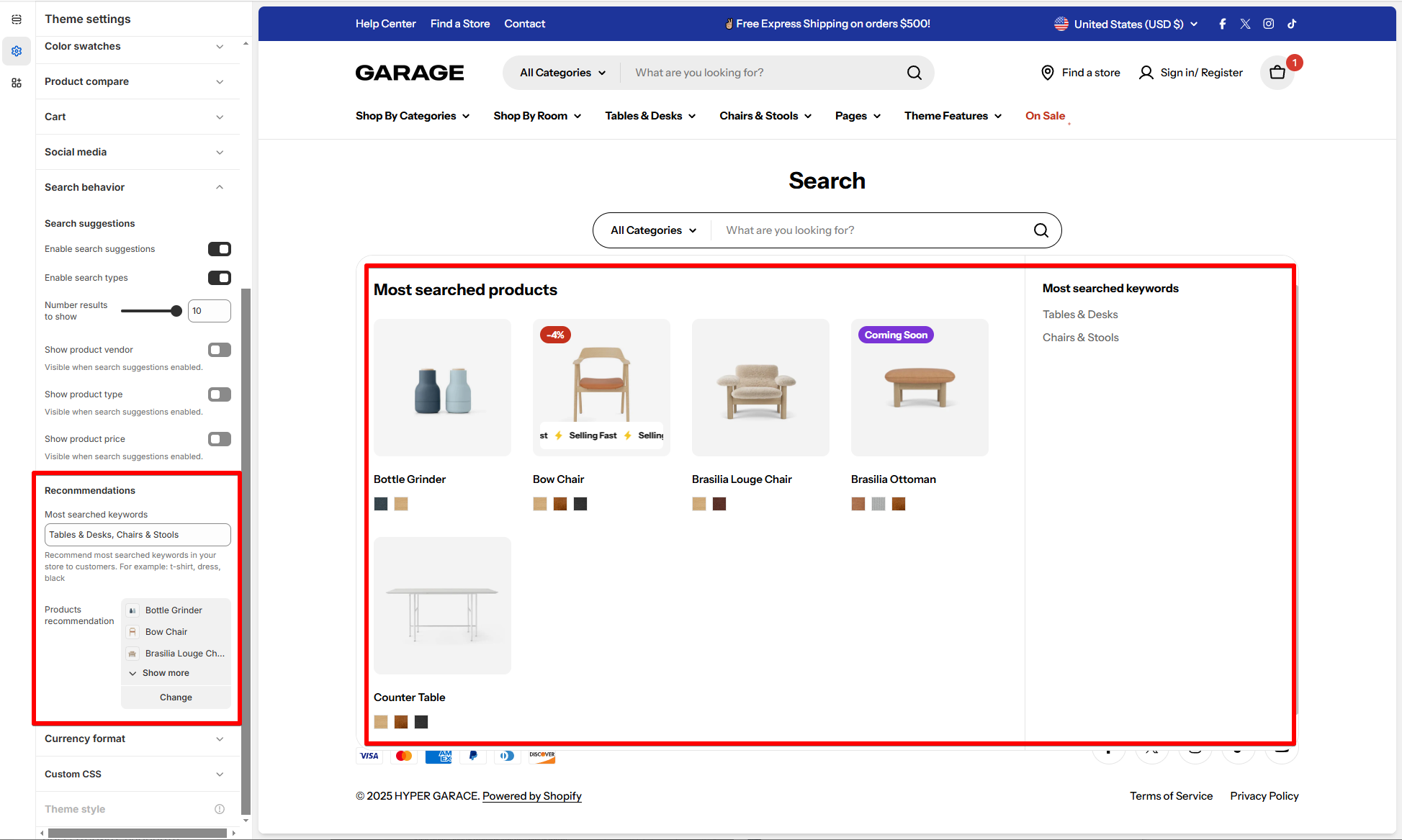Click the Number results value box
The height and width of the screenshot is (840, 1402).
coord(210,311)
